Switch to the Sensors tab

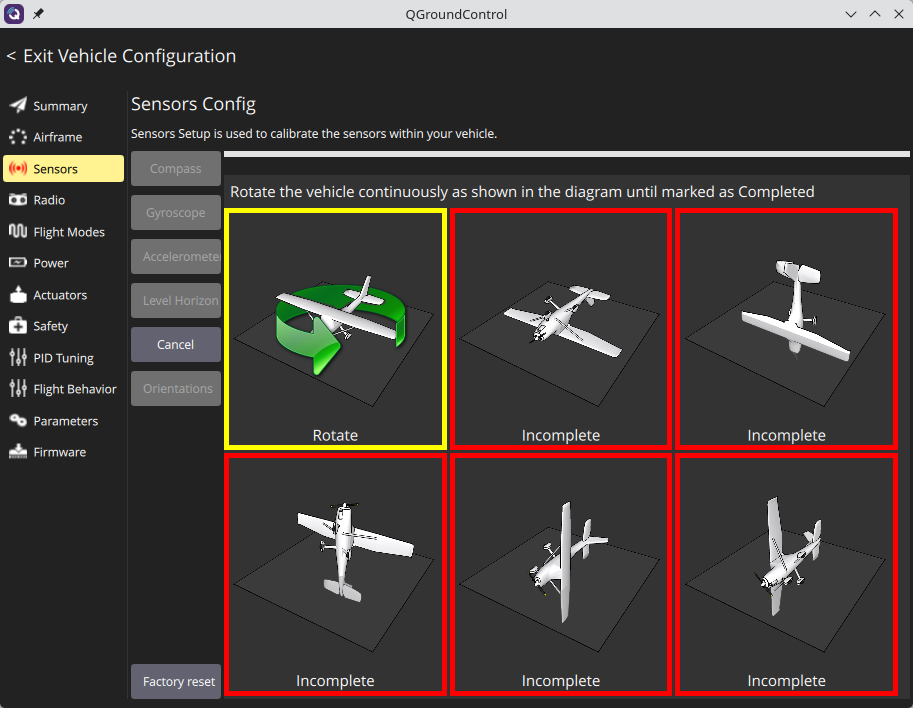coord(64,169)
